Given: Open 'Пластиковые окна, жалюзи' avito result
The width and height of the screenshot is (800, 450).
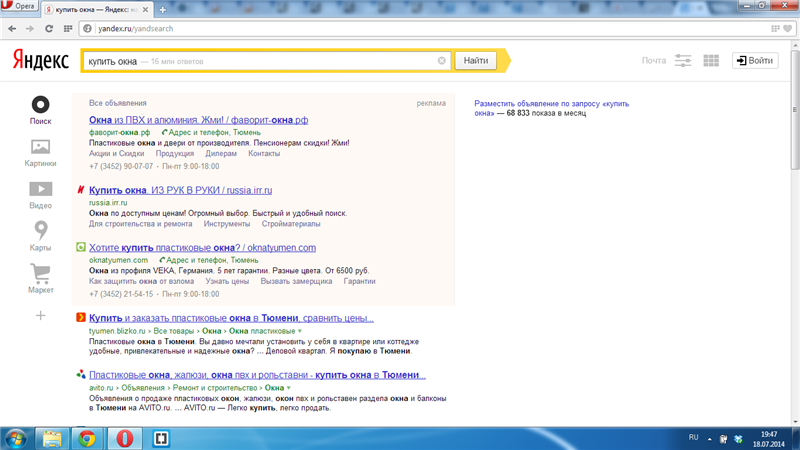Looking at the screenshot, I should point(257,375).
